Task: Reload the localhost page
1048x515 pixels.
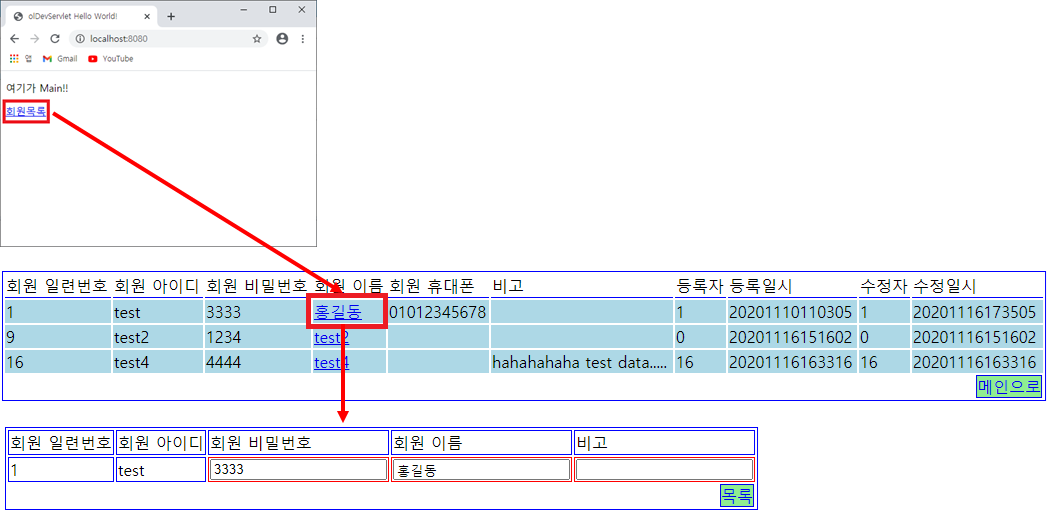Action: click(55, 39)
